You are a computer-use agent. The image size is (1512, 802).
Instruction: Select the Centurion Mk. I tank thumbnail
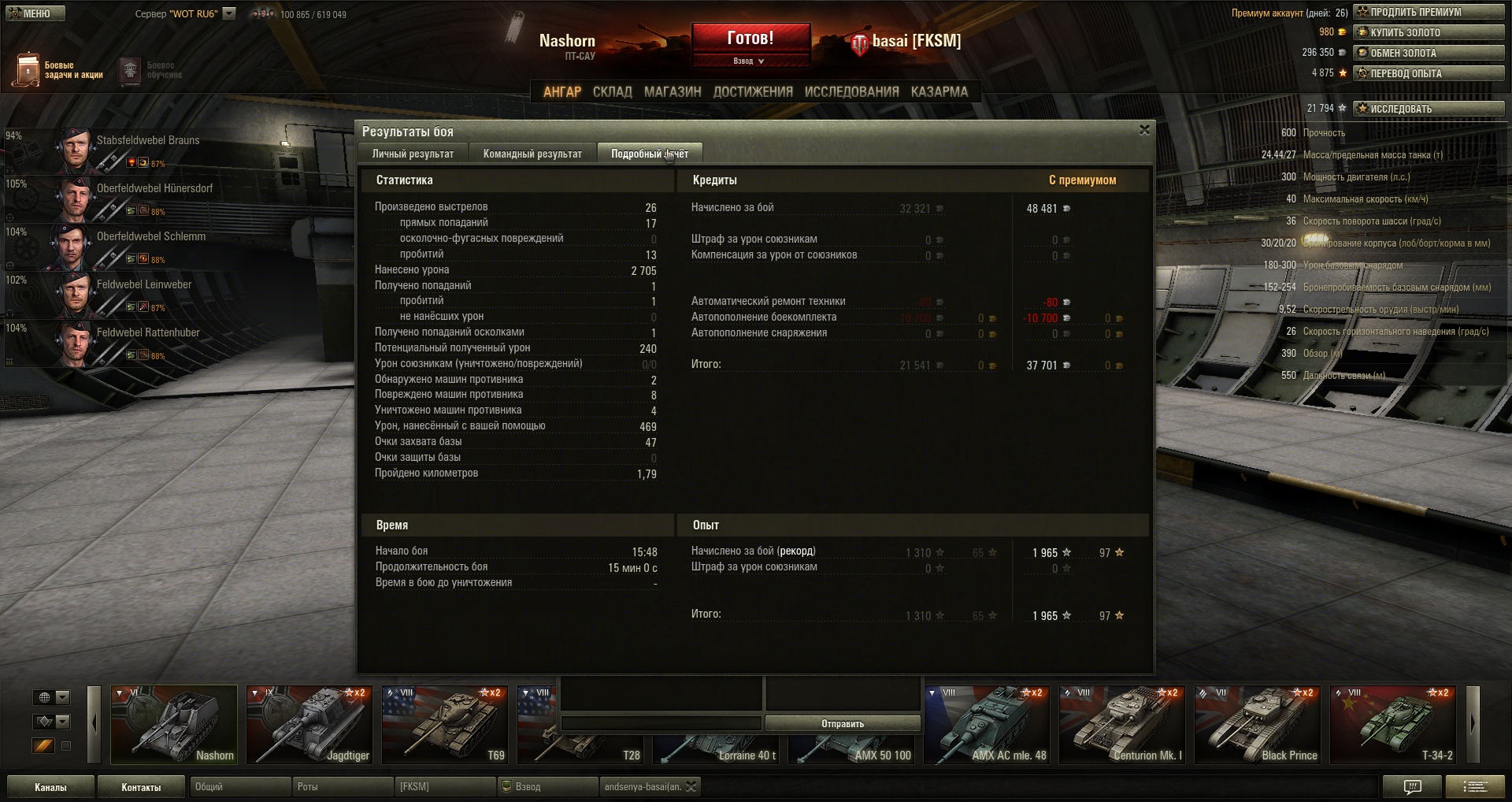[x=1122, y=725]
